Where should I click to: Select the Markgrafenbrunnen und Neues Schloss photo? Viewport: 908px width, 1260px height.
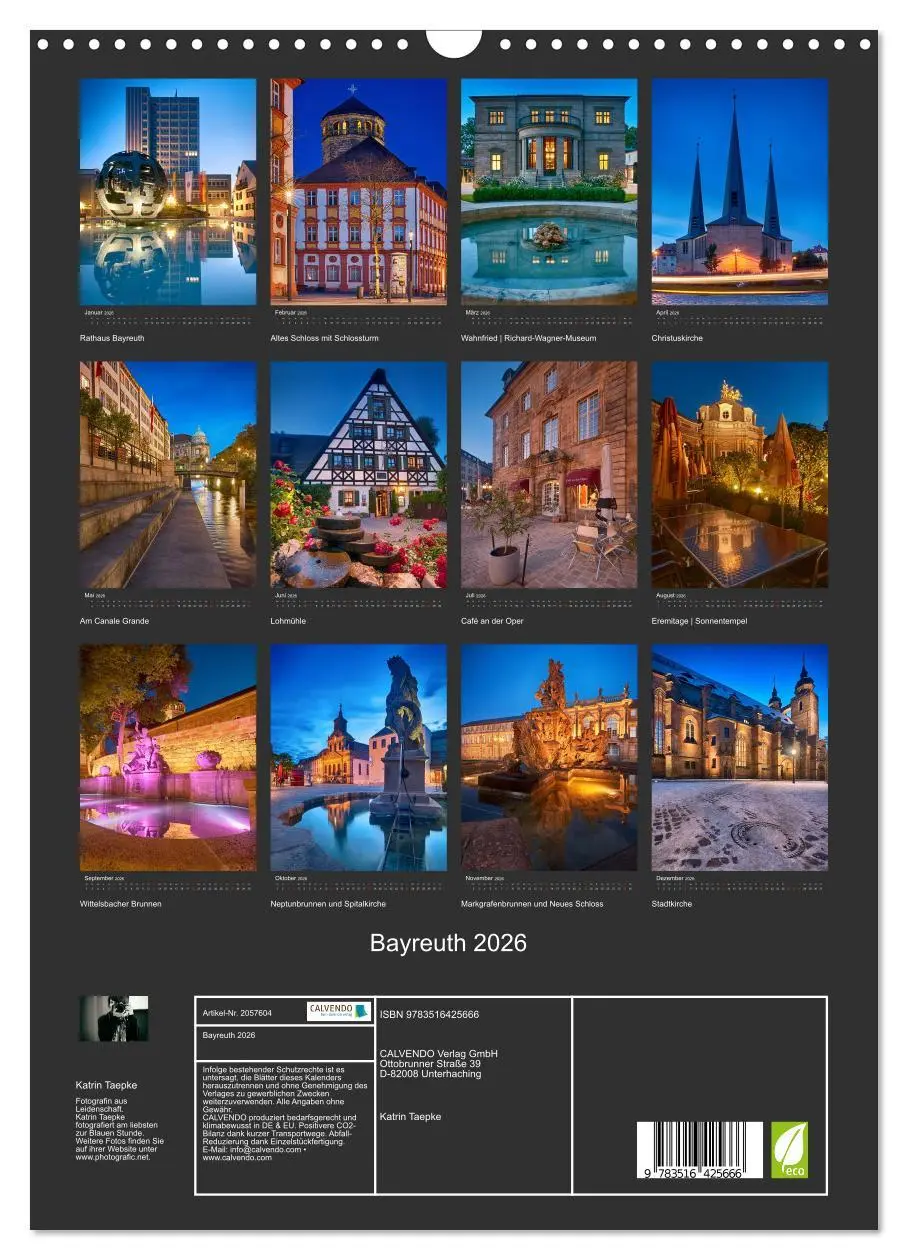click(x=549, y=757)
